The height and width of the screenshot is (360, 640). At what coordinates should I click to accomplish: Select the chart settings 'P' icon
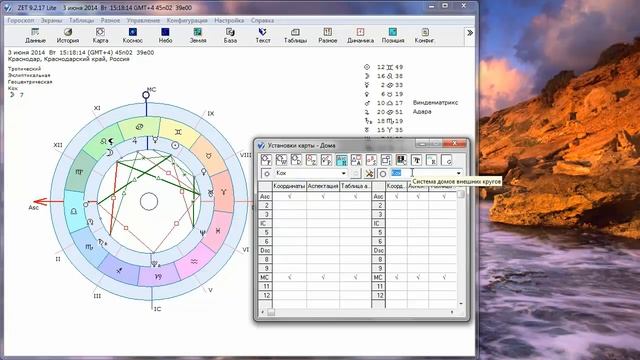tap(327, 160)
